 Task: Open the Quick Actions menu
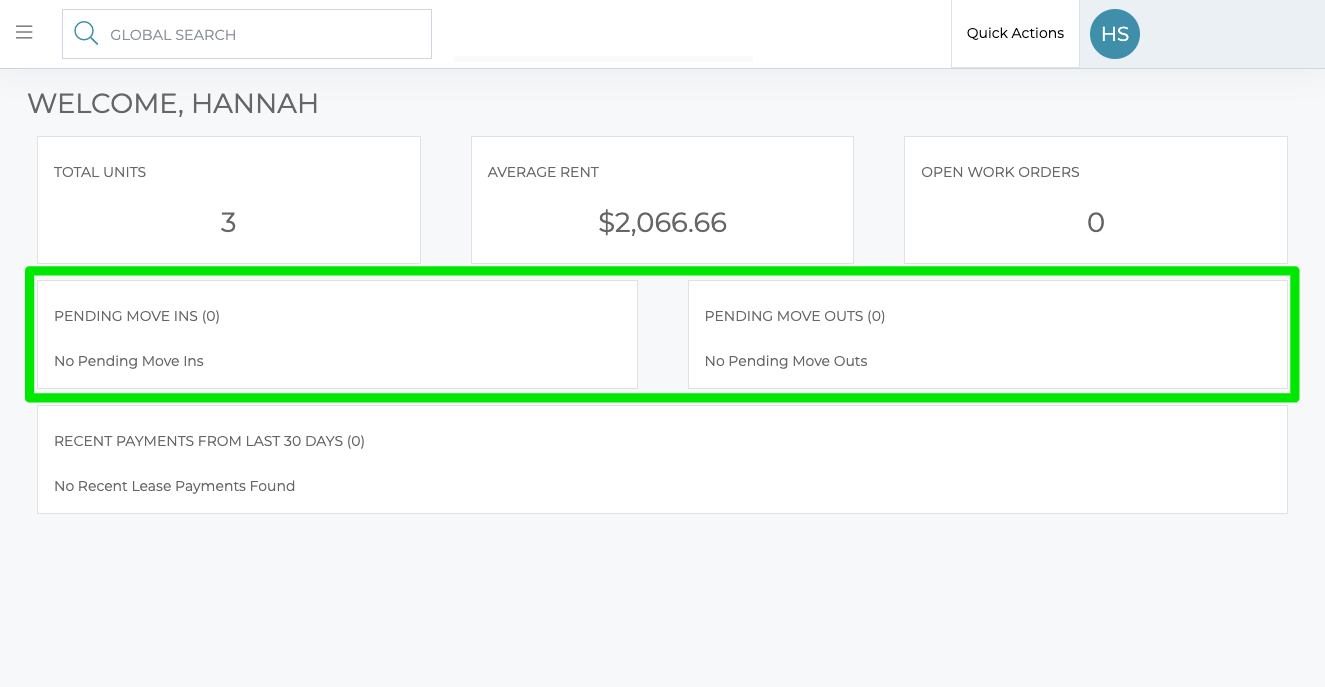click(x=1014, y=33)
